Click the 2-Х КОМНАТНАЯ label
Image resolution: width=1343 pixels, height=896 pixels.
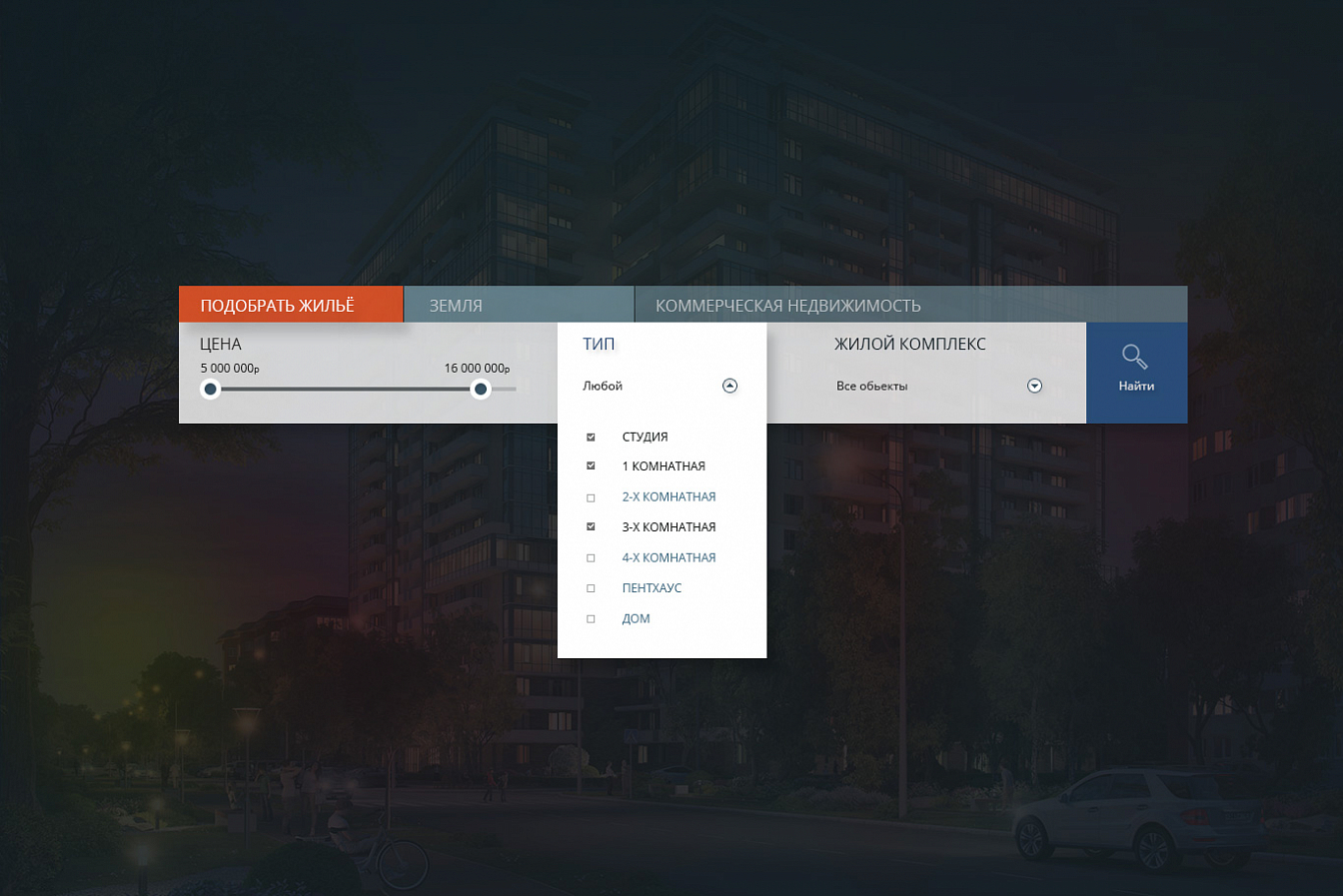click(669, 497)
